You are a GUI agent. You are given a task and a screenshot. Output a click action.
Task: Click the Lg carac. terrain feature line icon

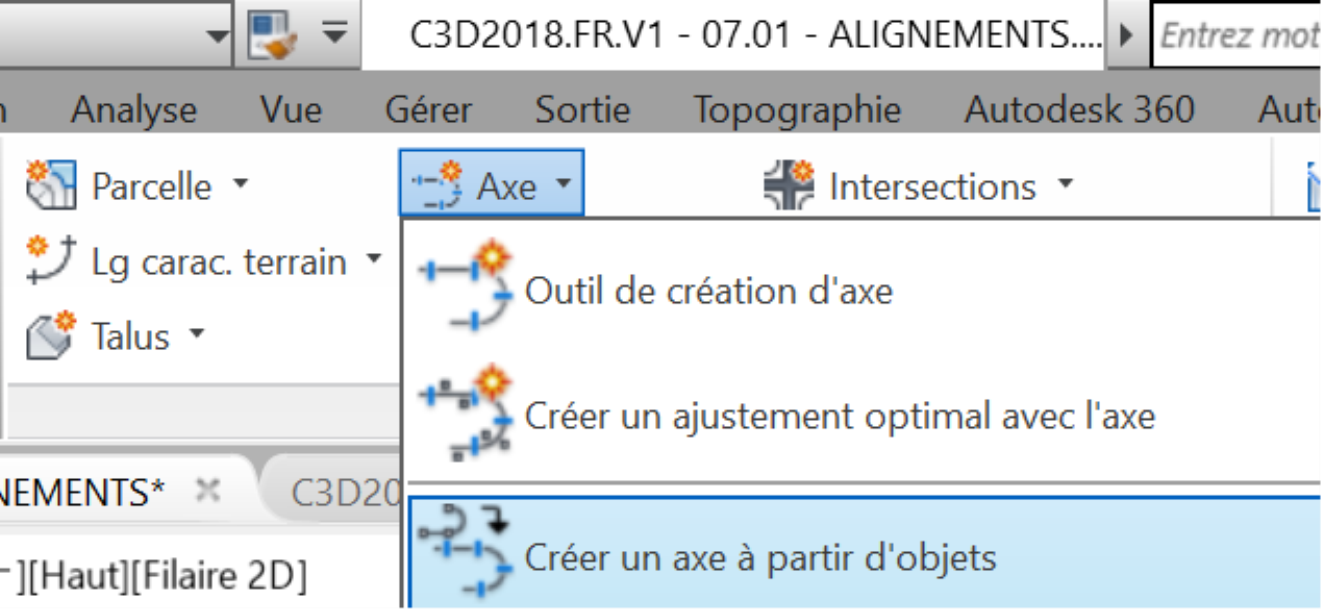pyautogui.click(x=51, y=260)
